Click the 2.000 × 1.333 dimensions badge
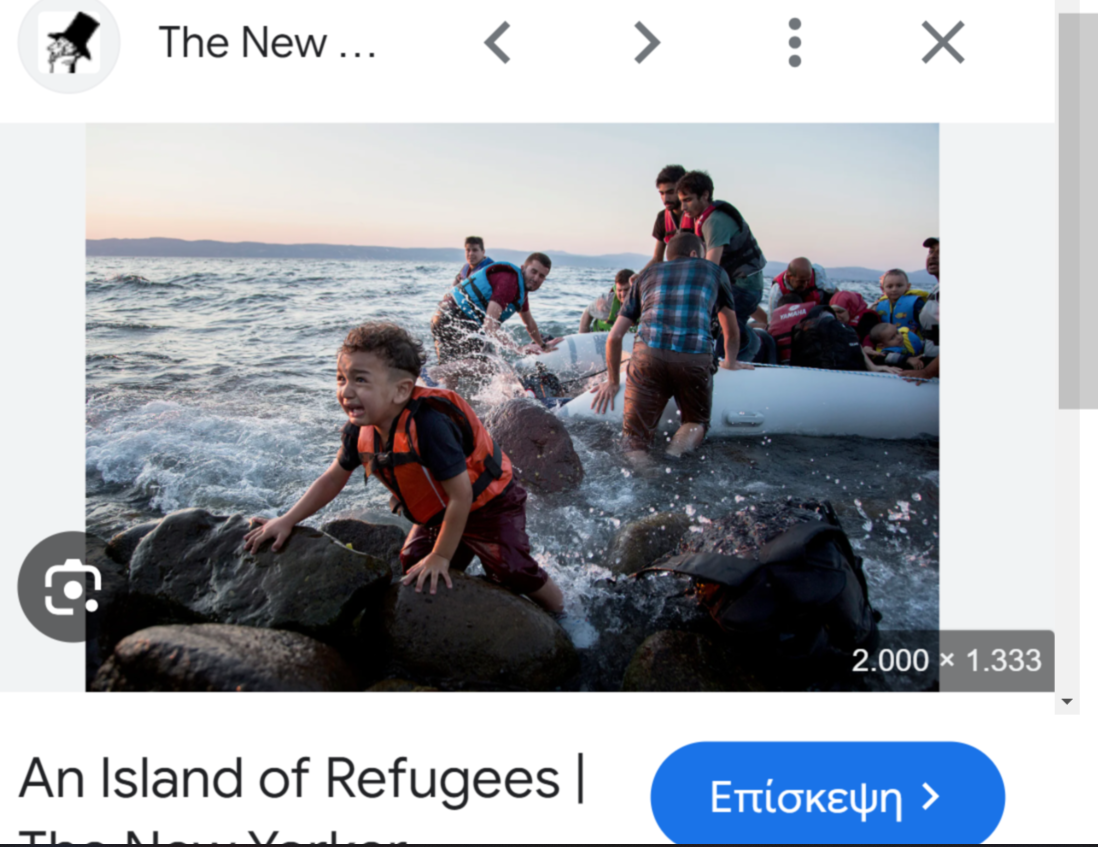 point(946,660)
